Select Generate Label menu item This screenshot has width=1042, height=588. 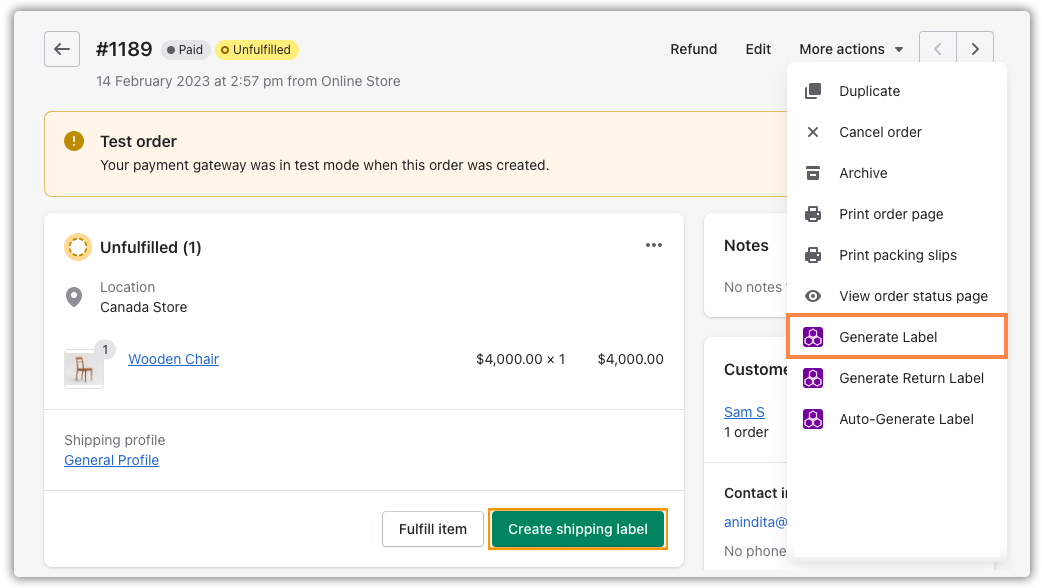tap(897, 337)
